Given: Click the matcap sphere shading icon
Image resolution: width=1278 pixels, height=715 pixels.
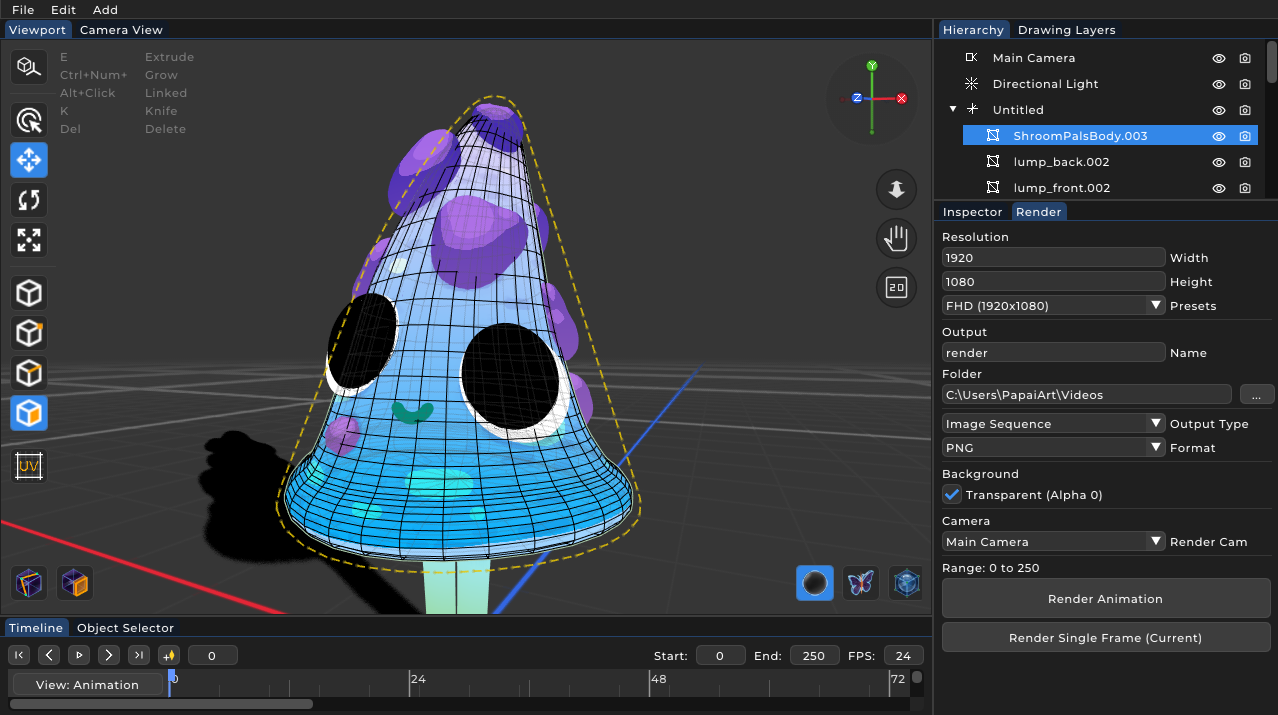Looking at the screenshot, I should (x=814, y=583).
